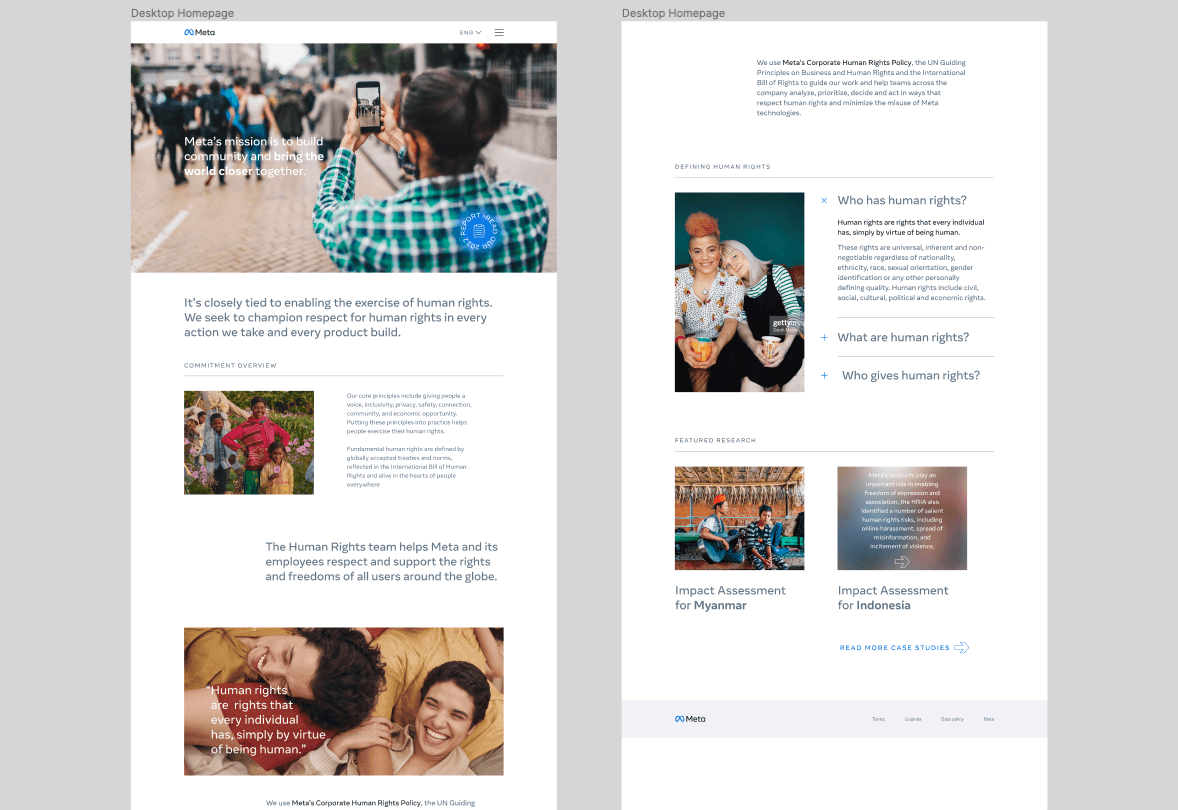This screenshot has height=810, width=1178.
Task: Select the Myanmar impact assessment photo
Action: [x=739, y=518]
